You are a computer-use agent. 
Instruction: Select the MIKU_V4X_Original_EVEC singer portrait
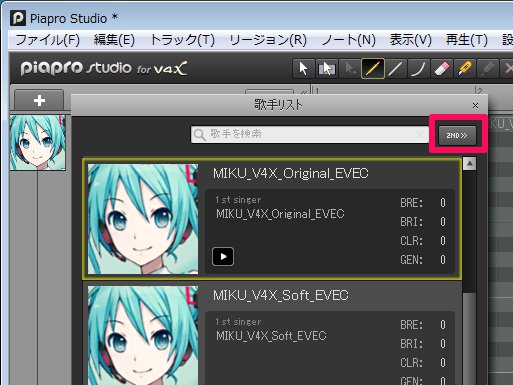pos(143,219)
